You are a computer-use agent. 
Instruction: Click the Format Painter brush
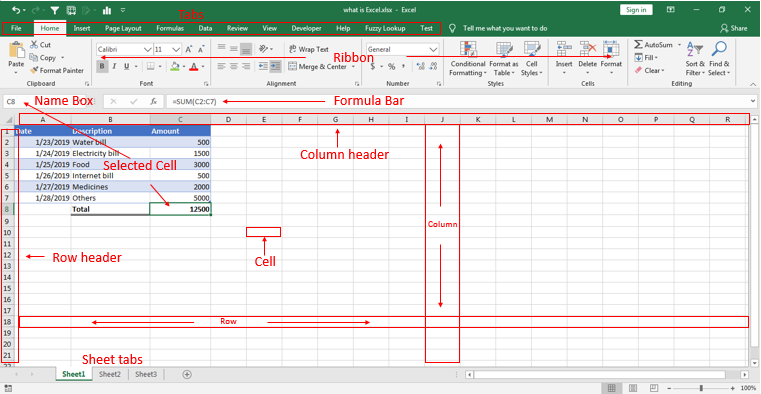(x=56, y=70)
